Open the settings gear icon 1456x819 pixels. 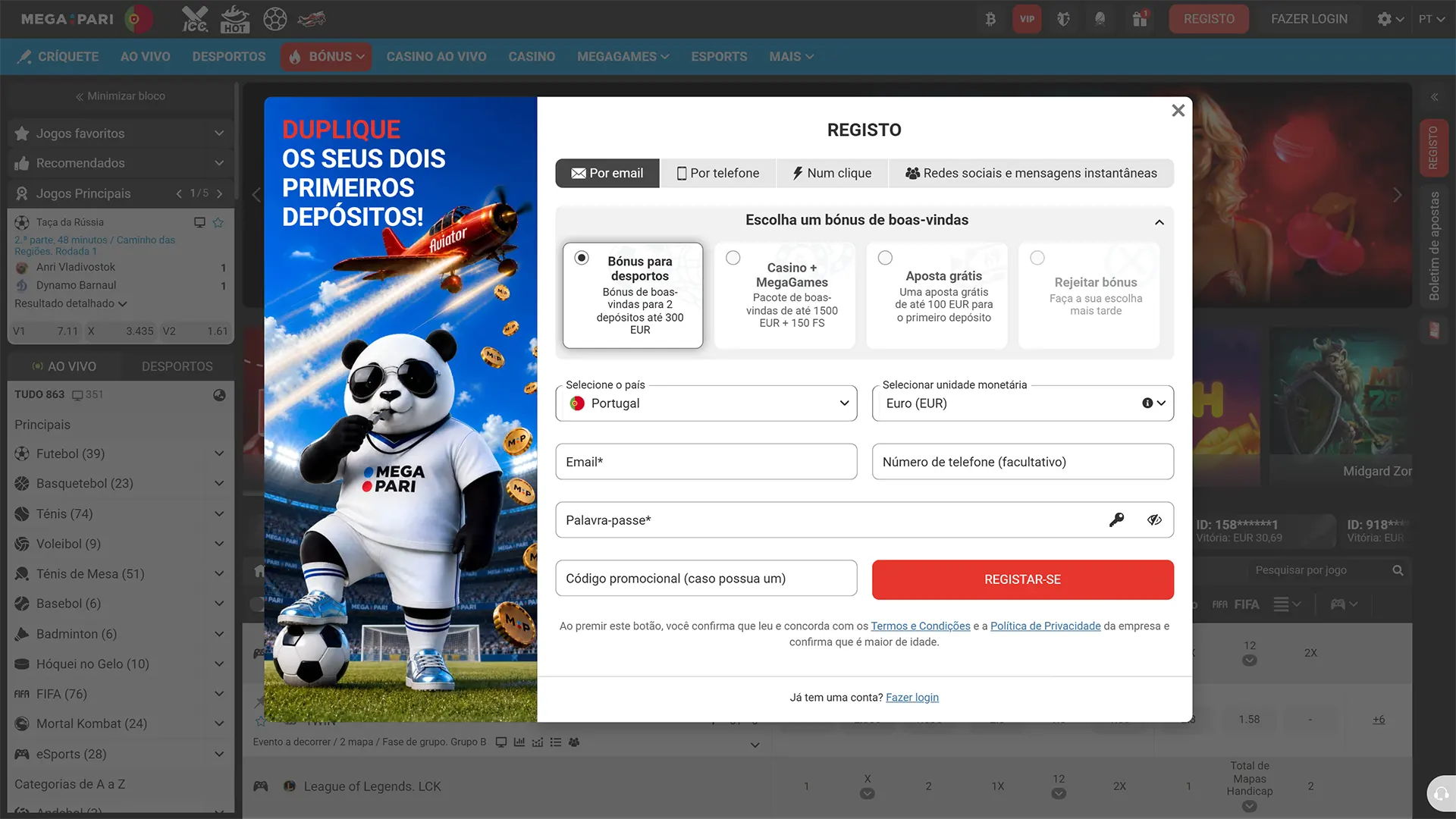[x=1385, y=19]
